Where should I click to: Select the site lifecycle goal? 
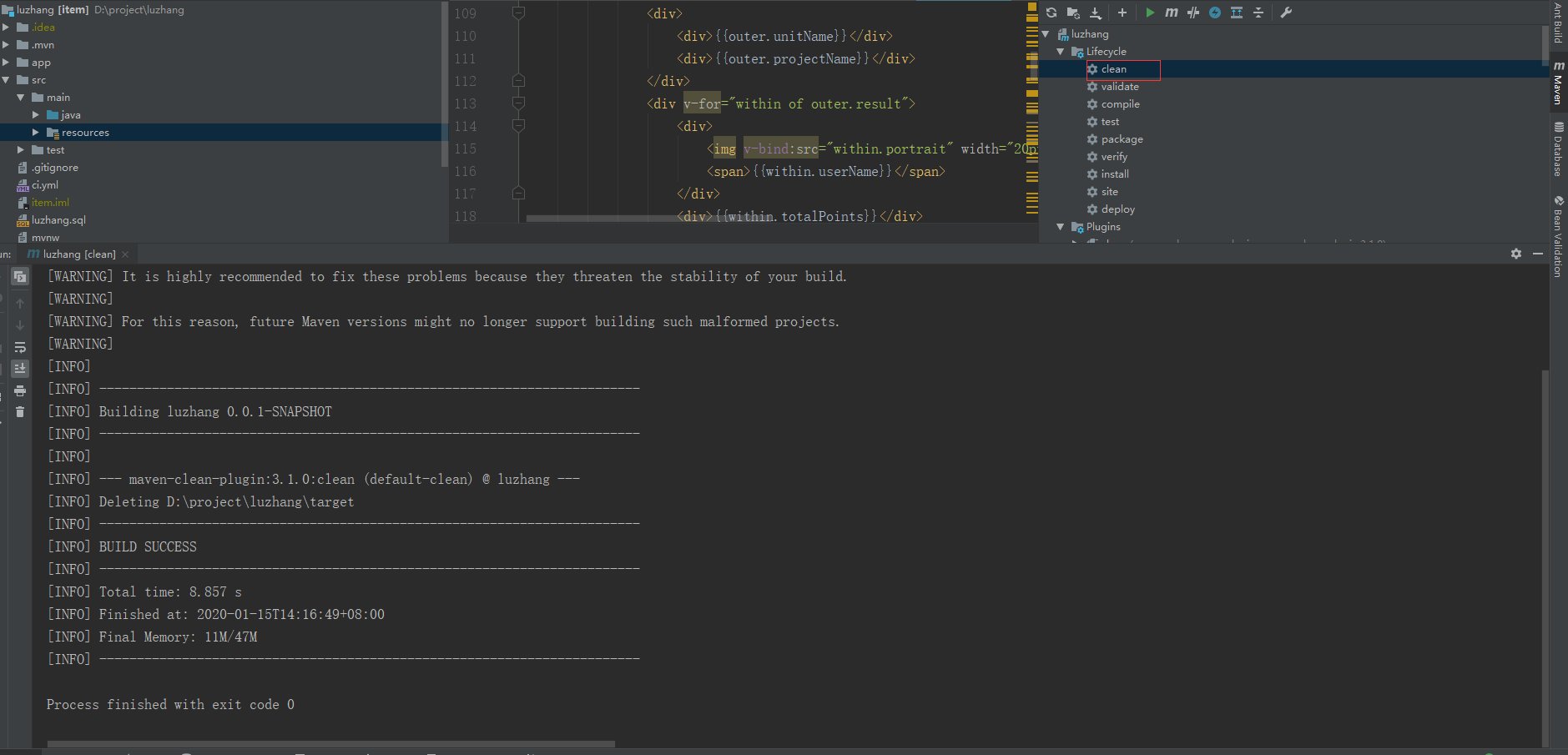[1109, 192]
